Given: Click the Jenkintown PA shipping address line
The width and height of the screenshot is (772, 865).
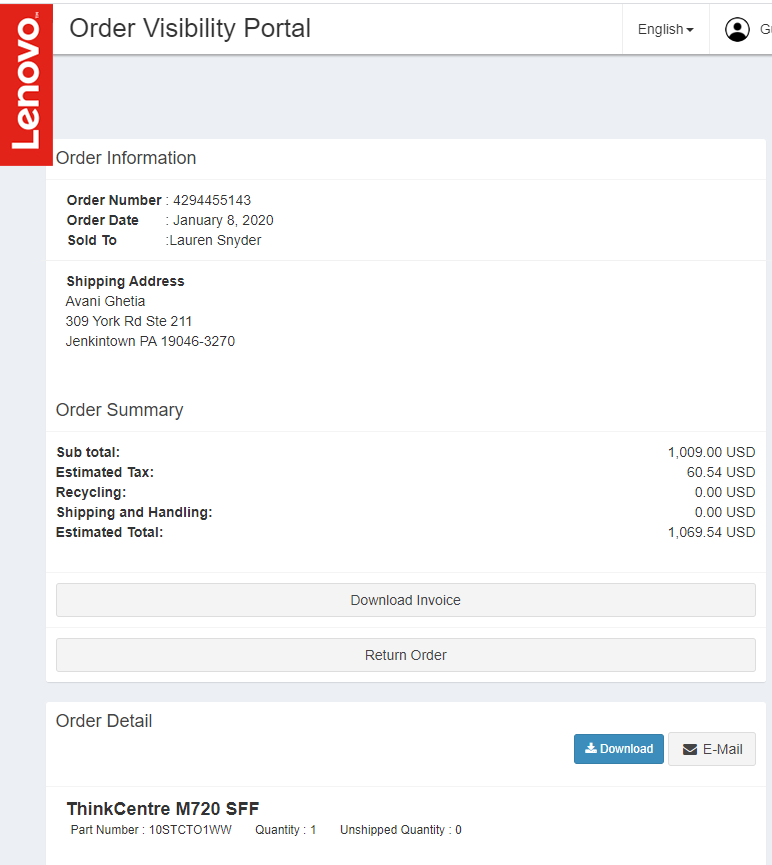Looking at the screenshot, I should tap(150, 341).
